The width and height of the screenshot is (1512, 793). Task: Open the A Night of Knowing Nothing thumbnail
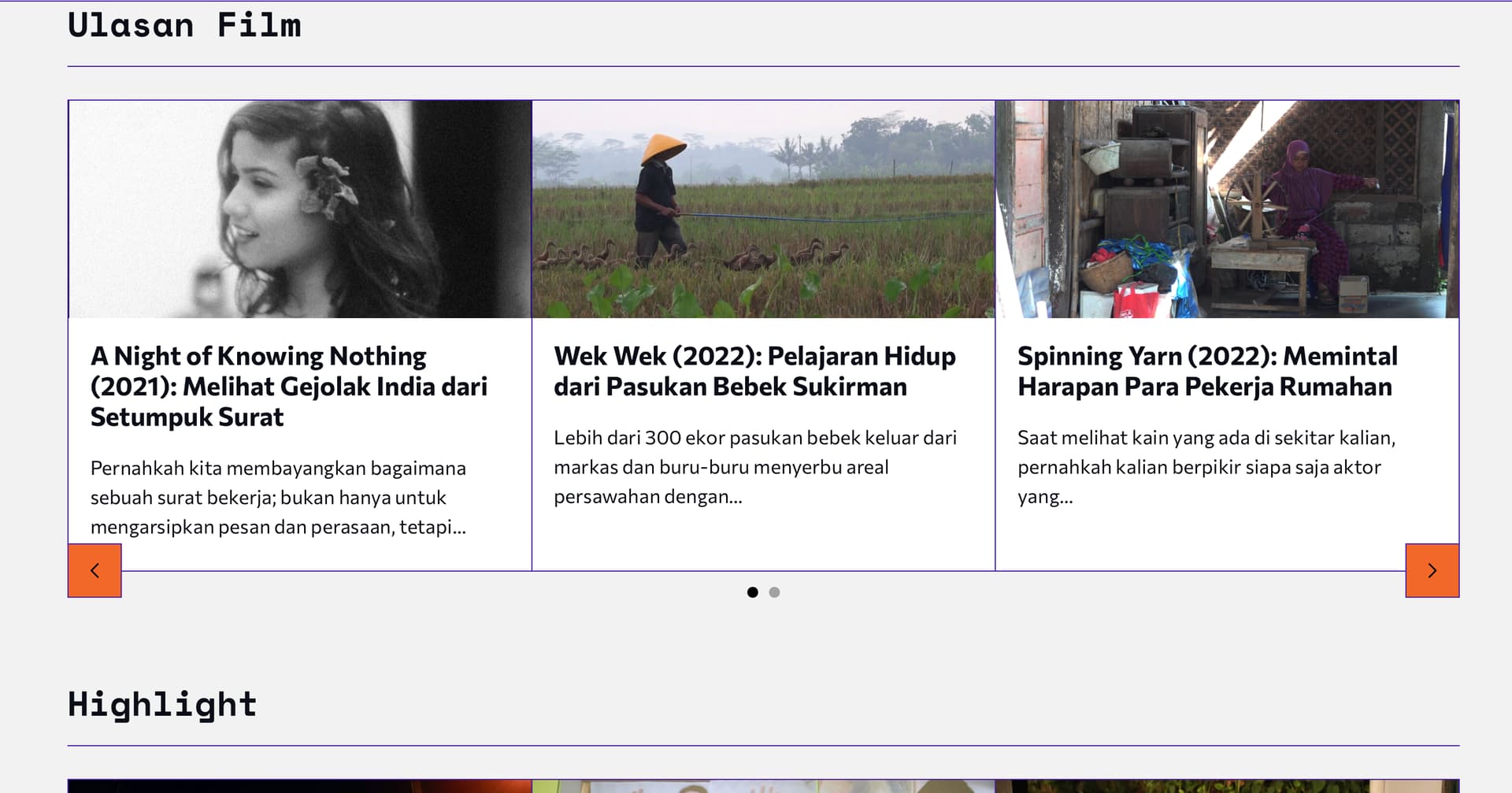tap(300, 209)
